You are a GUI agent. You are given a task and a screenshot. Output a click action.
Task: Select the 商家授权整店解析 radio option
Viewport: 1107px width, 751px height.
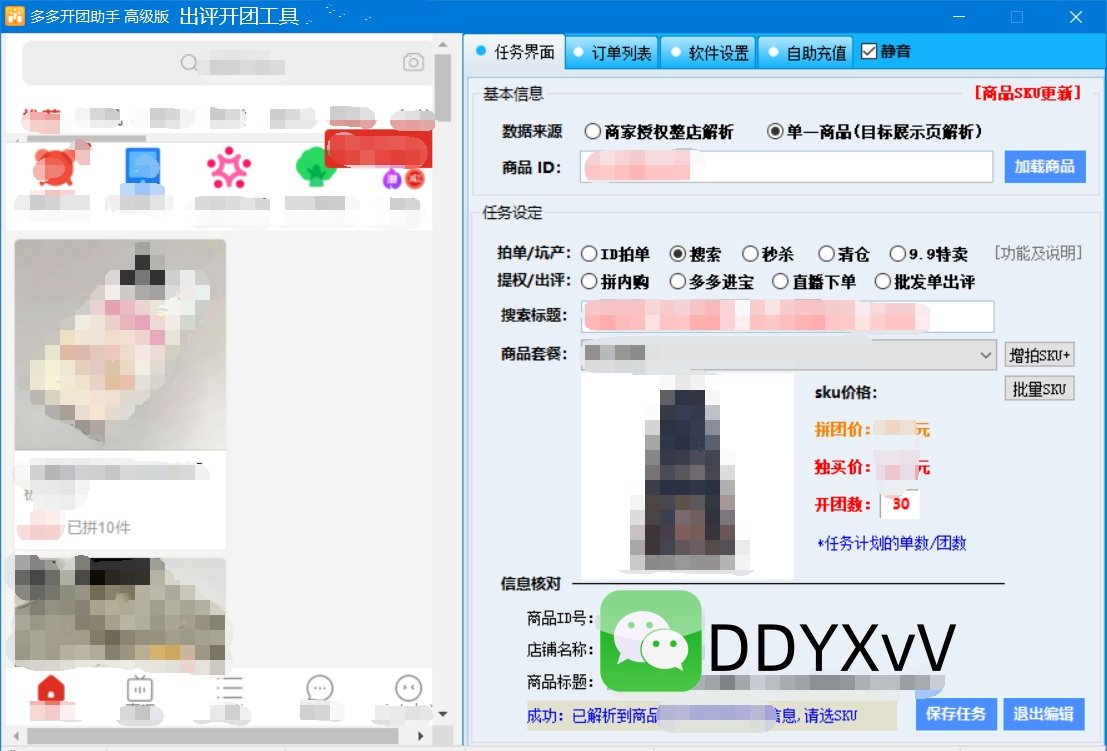(593, 132)
